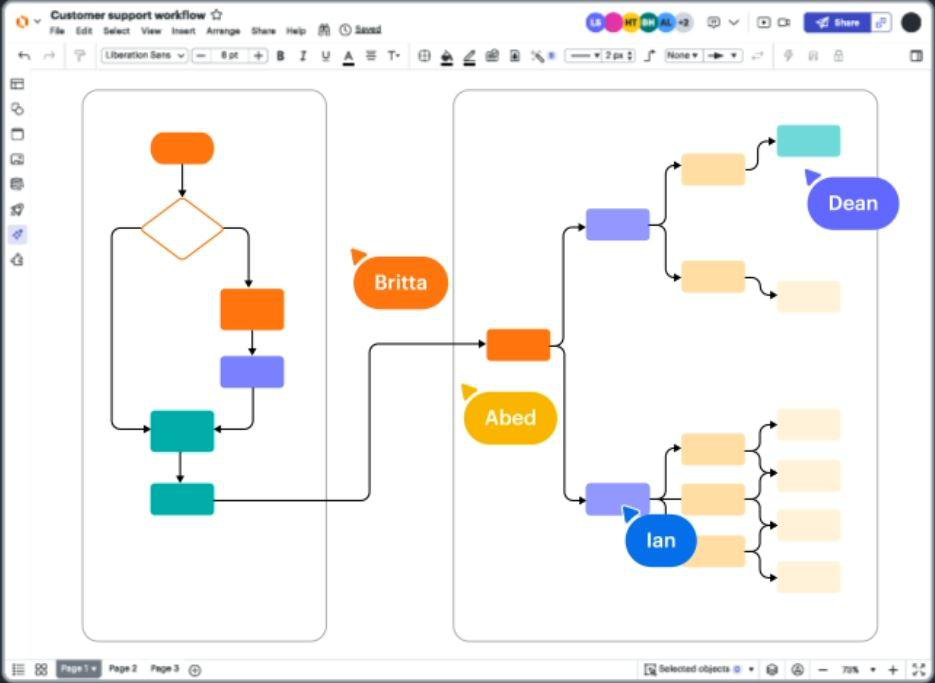Click the shape style toolbox icon
The image size is (935, 683).
coord(492,56)
